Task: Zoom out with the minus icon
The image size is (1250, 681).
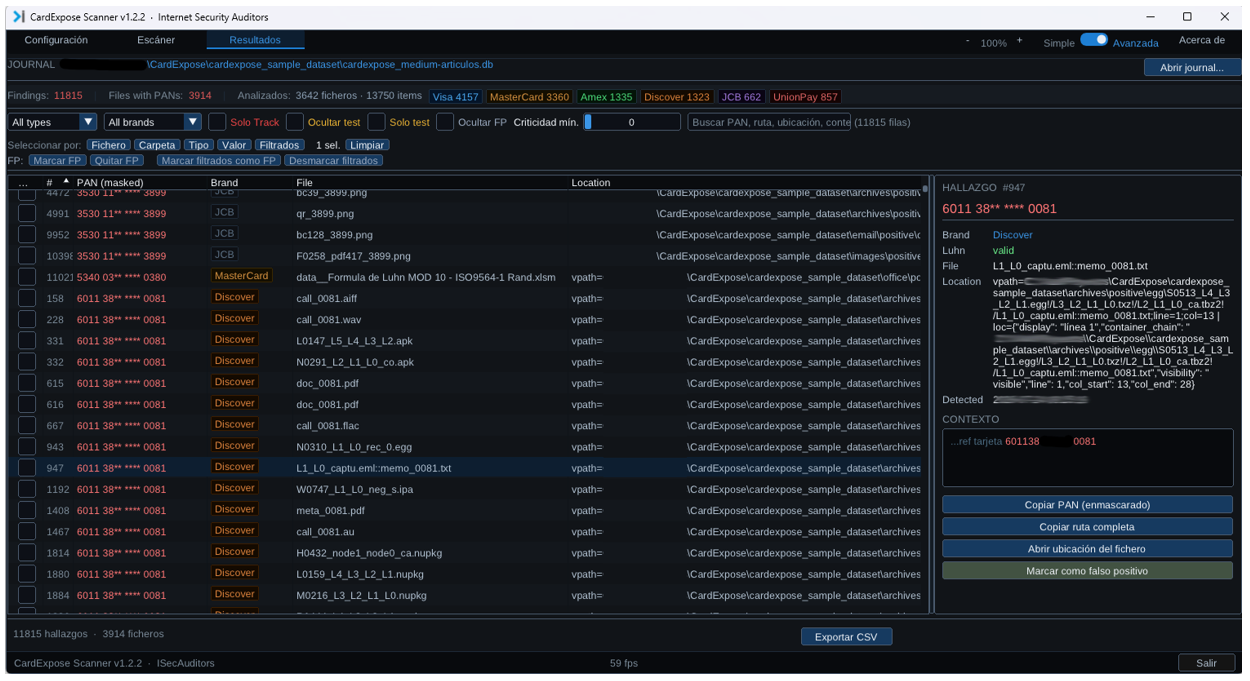Action: [x=967, y=42]
